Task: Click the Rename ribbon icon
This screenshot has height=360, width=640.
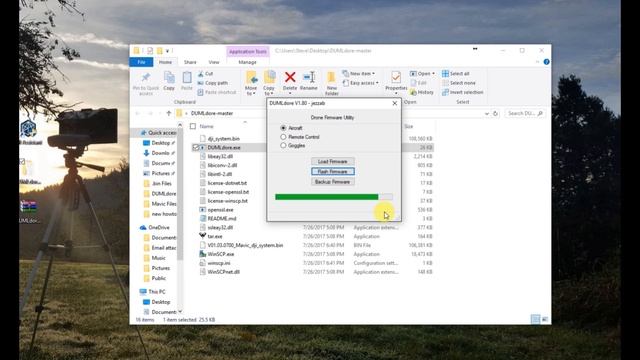Action: point(309,77)
